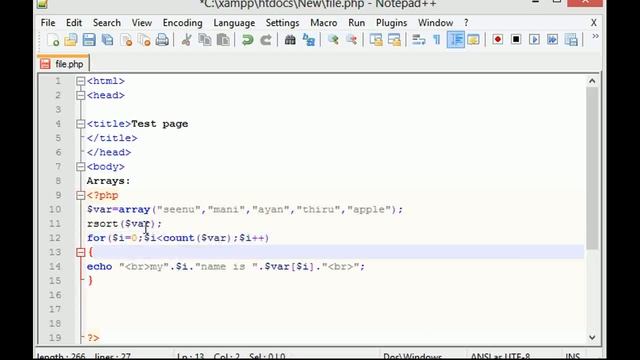Click the Close document toolbar icon
Viewport: 640px width, 360px height.
click(126, 40)
